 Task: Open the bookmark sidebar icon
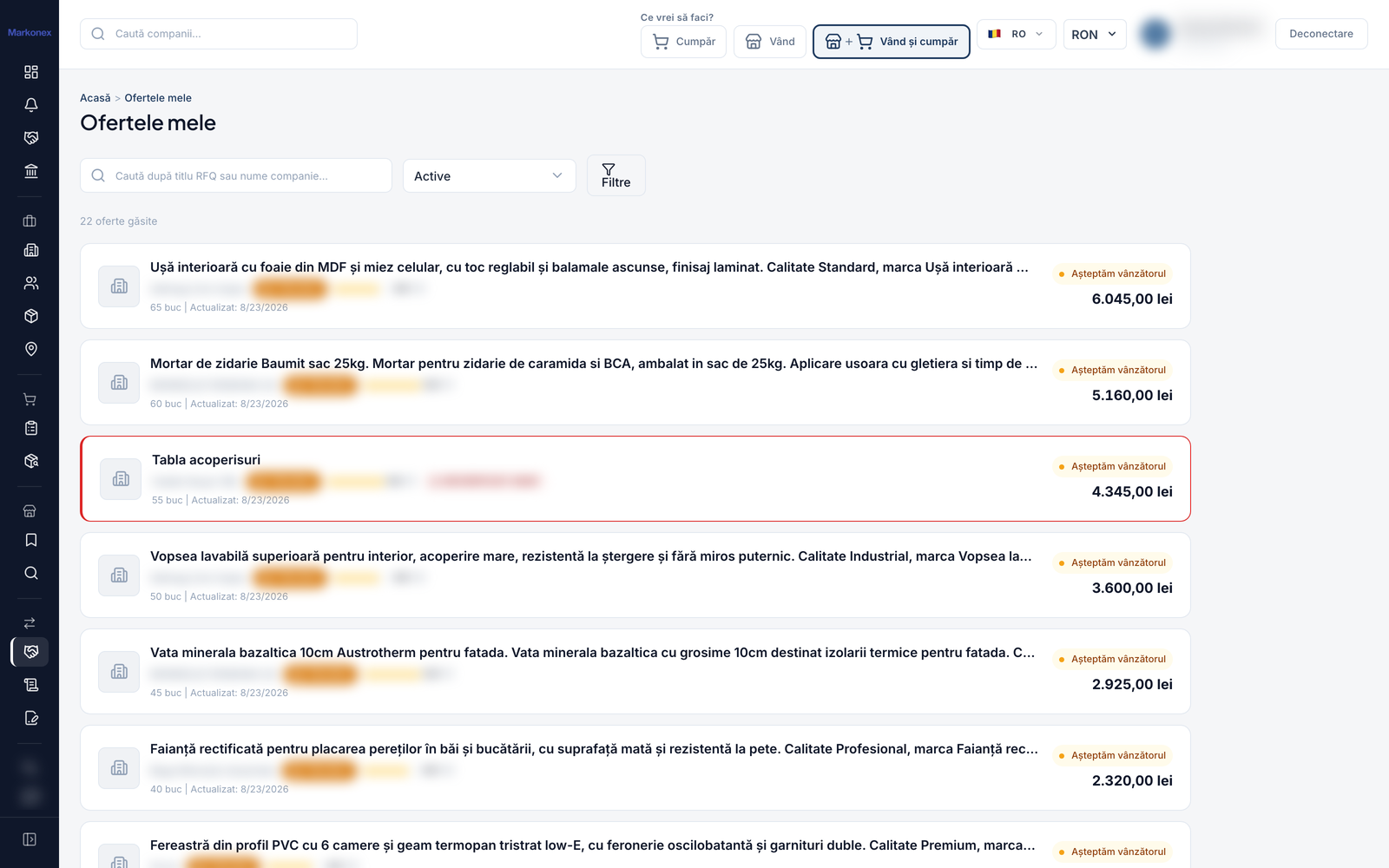click(x=30, y=540)
